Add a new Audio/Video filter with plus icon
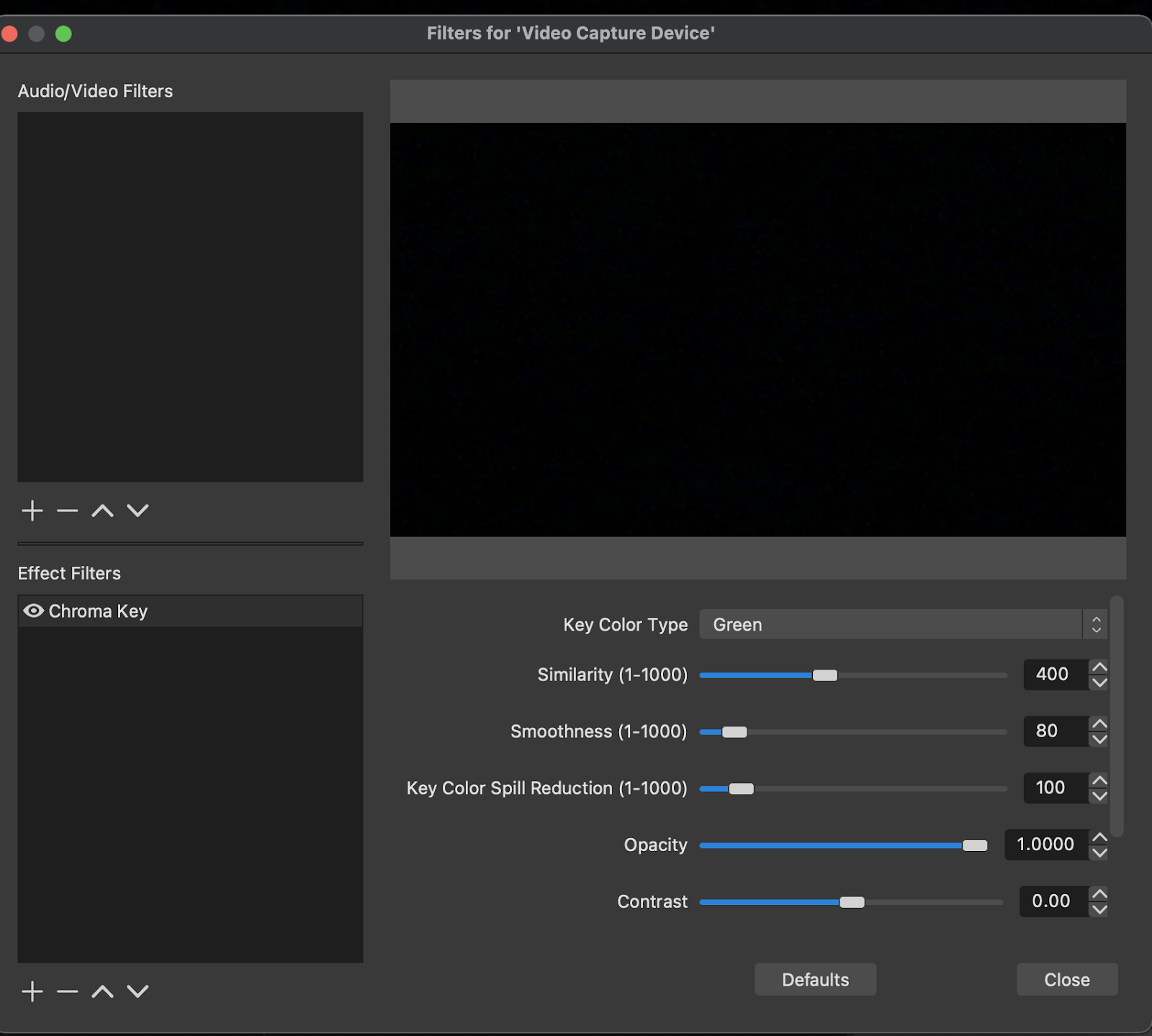Screen dimensions: 1152x1036 32,511
